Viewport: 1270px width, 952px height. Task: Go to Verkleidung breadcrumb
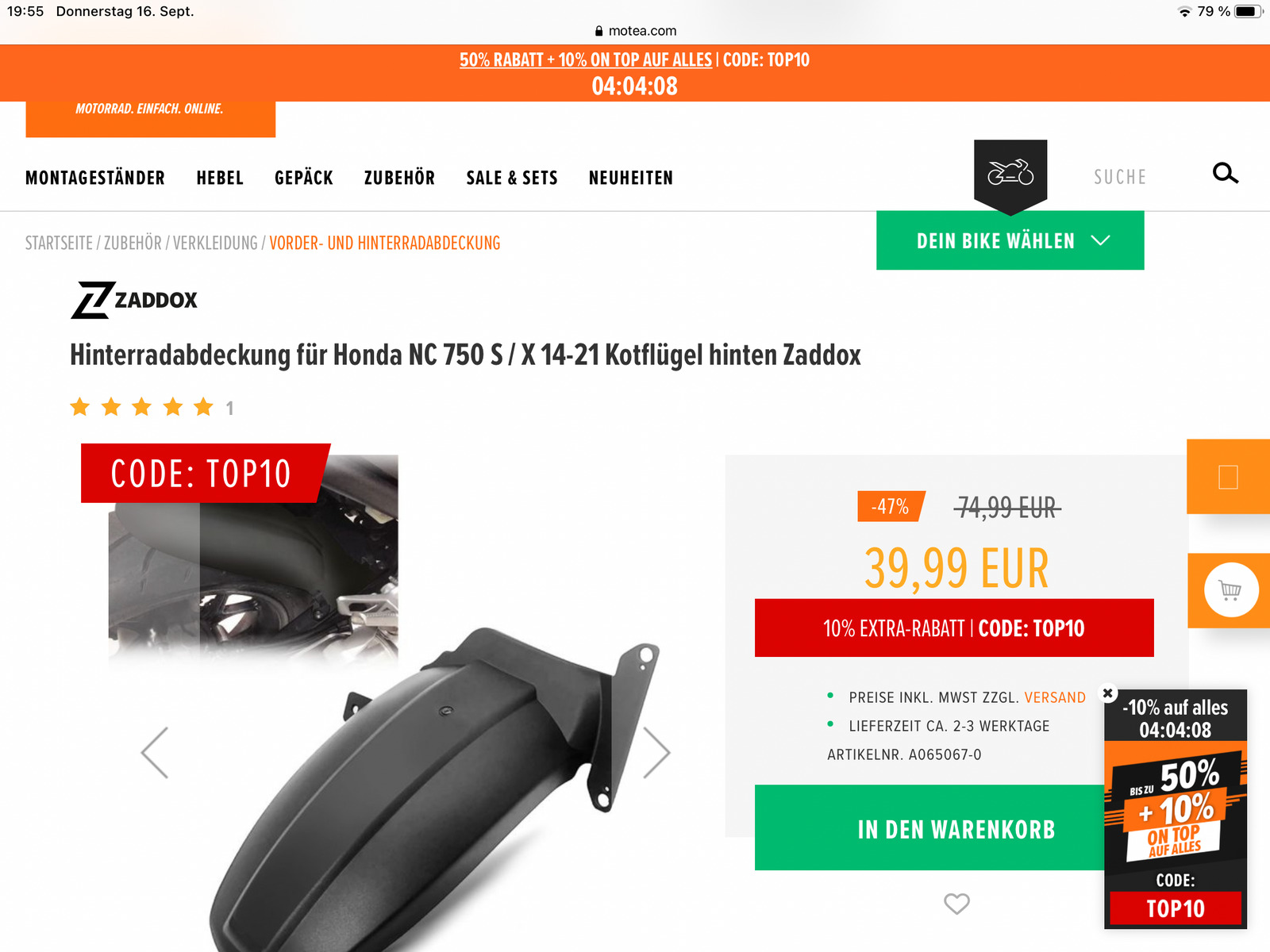(215, 243)
